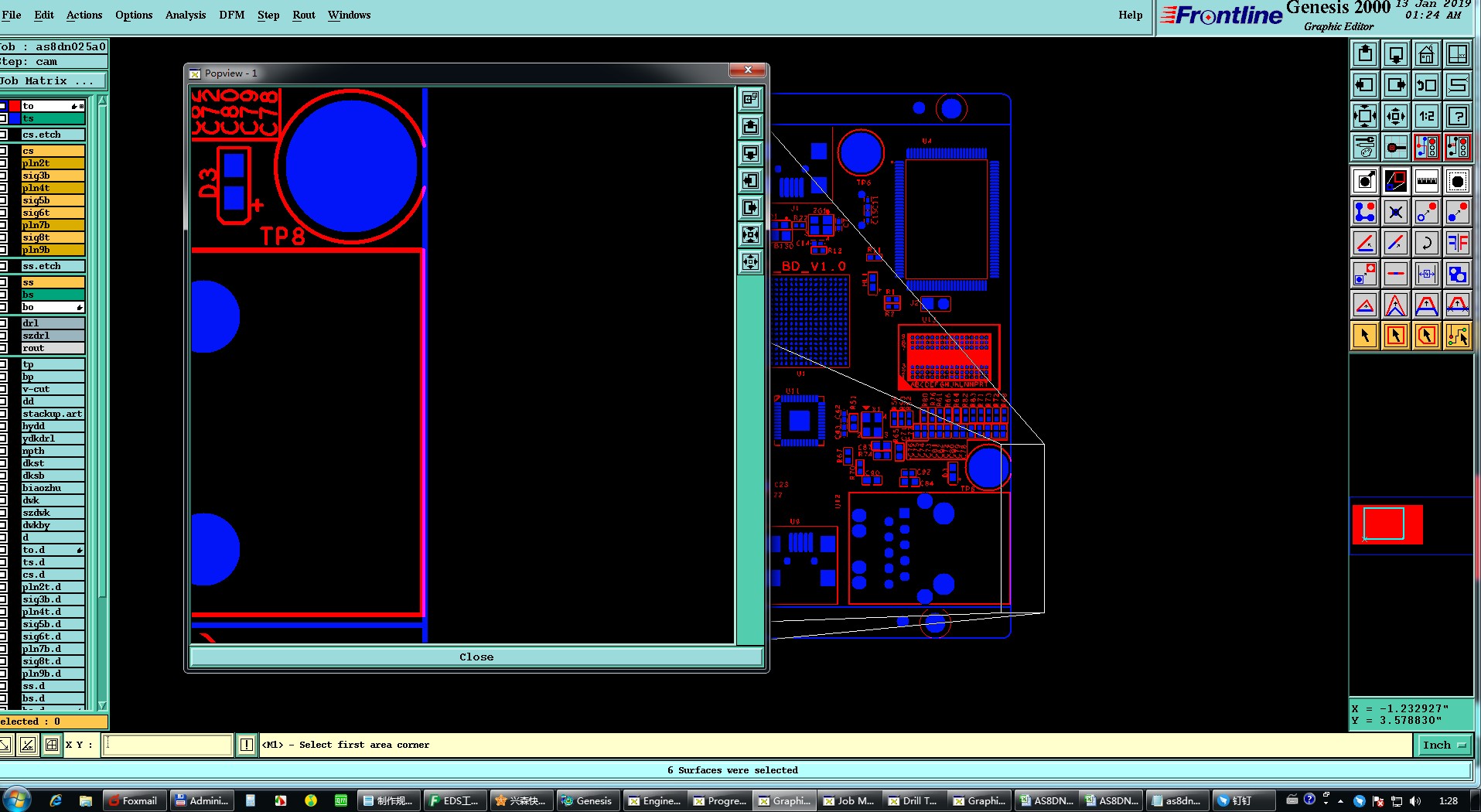The width and height of the screenshot is (1481, 812).
Task: Open the Rout menu
Action: [304, 15]
